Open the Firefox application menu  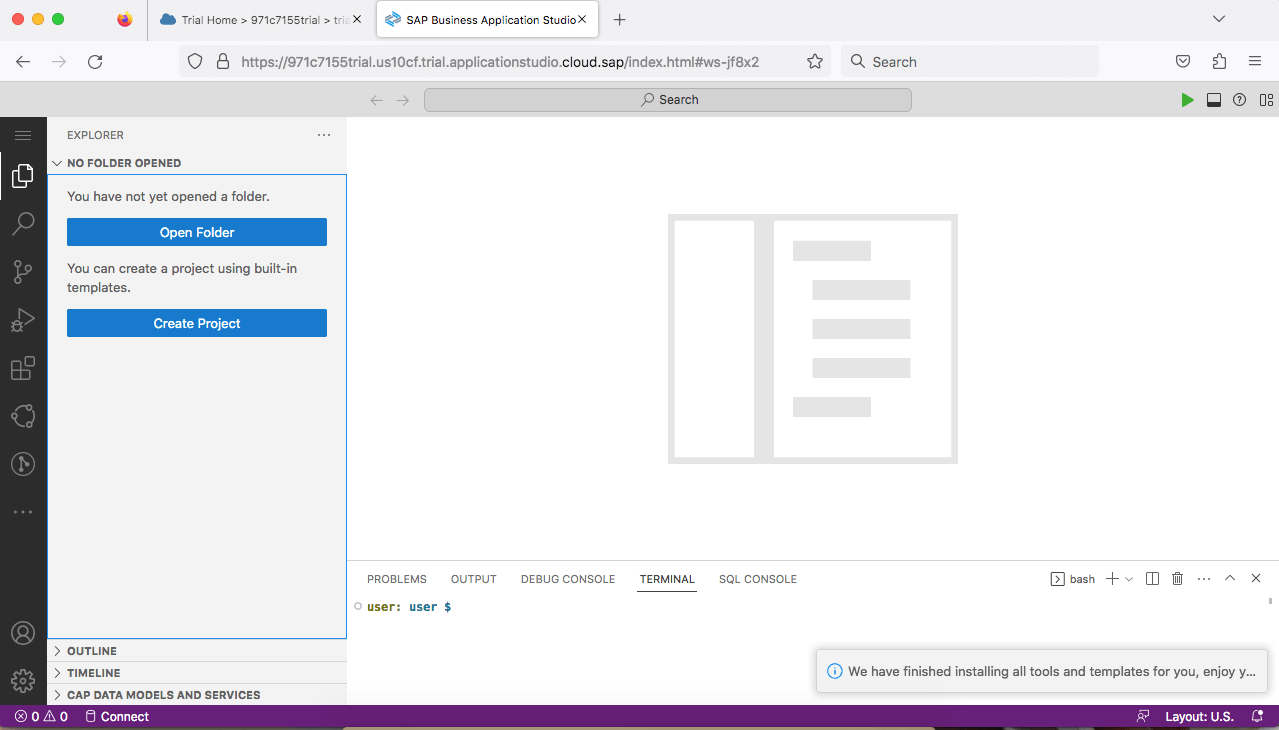(1255, 62)
